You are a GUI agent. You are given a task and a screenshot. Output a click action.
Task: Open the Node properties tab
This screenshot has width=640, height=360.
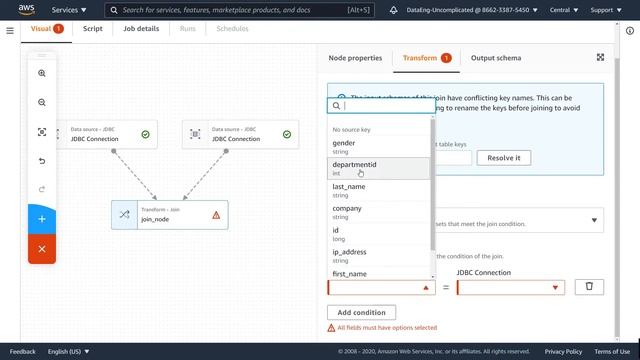tap(355, 58)
